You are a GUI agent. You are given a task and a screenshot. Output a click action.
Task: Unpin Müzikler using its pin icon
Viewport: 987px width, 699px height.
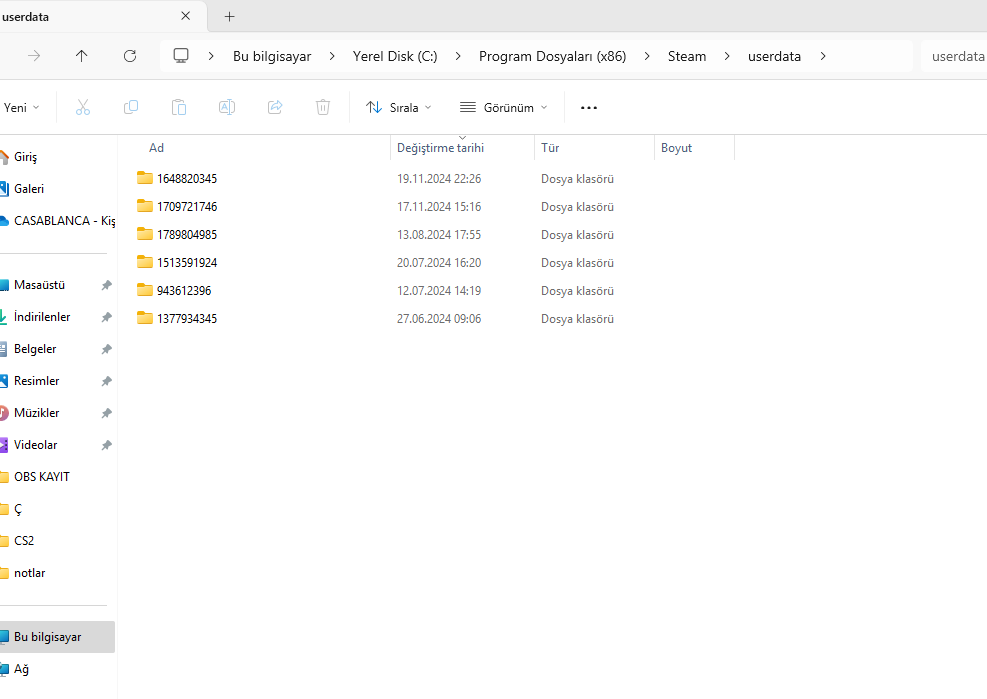[x=106, y=413]
